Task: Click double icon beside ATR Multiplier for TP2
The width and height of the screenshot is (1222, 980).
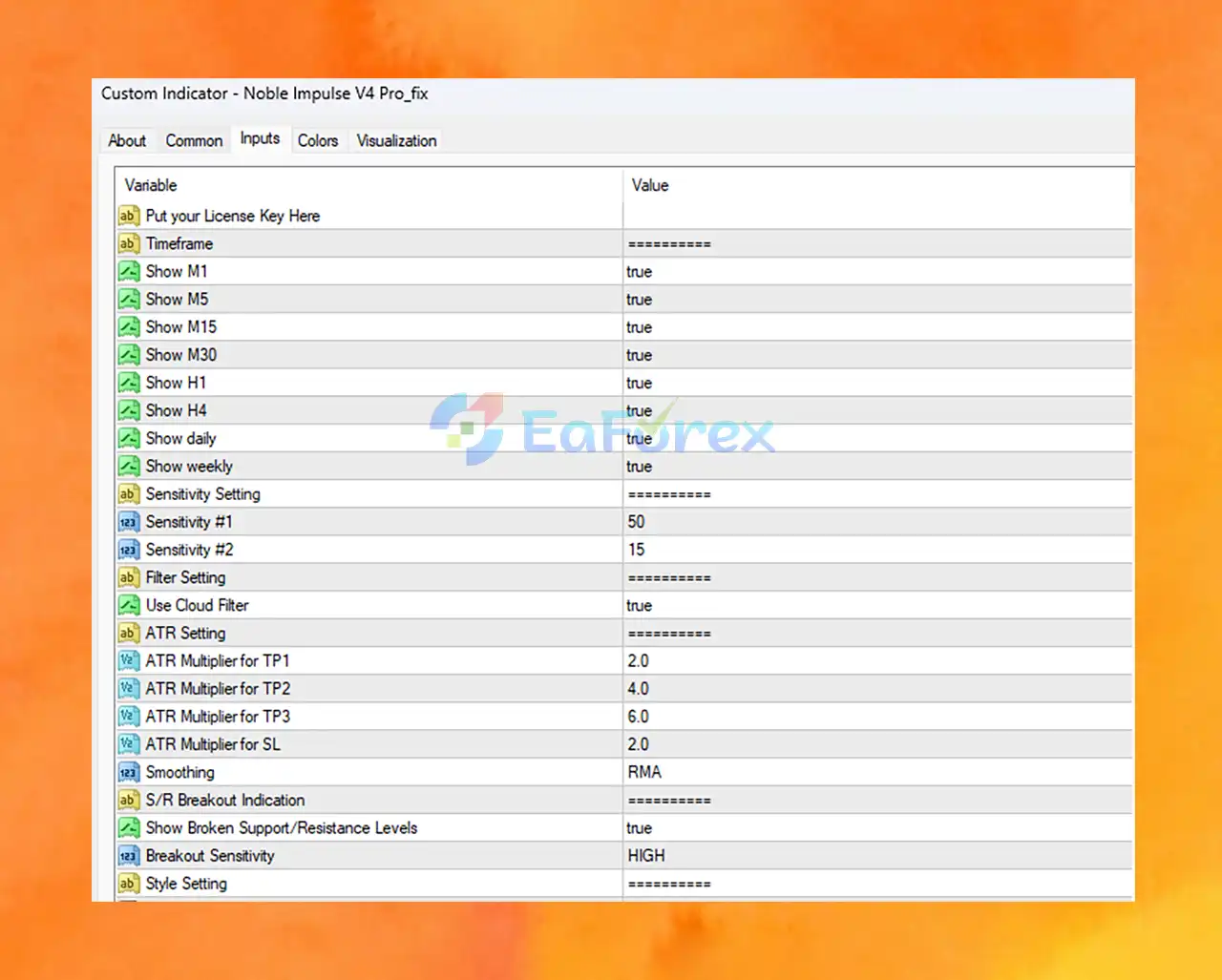Action: click(129, 688)
